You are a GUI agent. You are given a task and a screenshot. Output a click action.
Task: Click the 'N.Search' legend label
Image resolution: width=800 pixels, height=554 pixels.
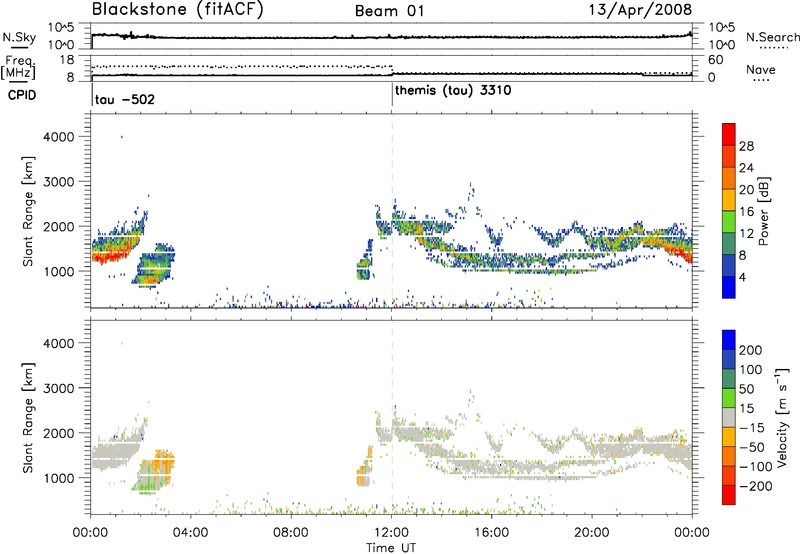pos(772,37)
